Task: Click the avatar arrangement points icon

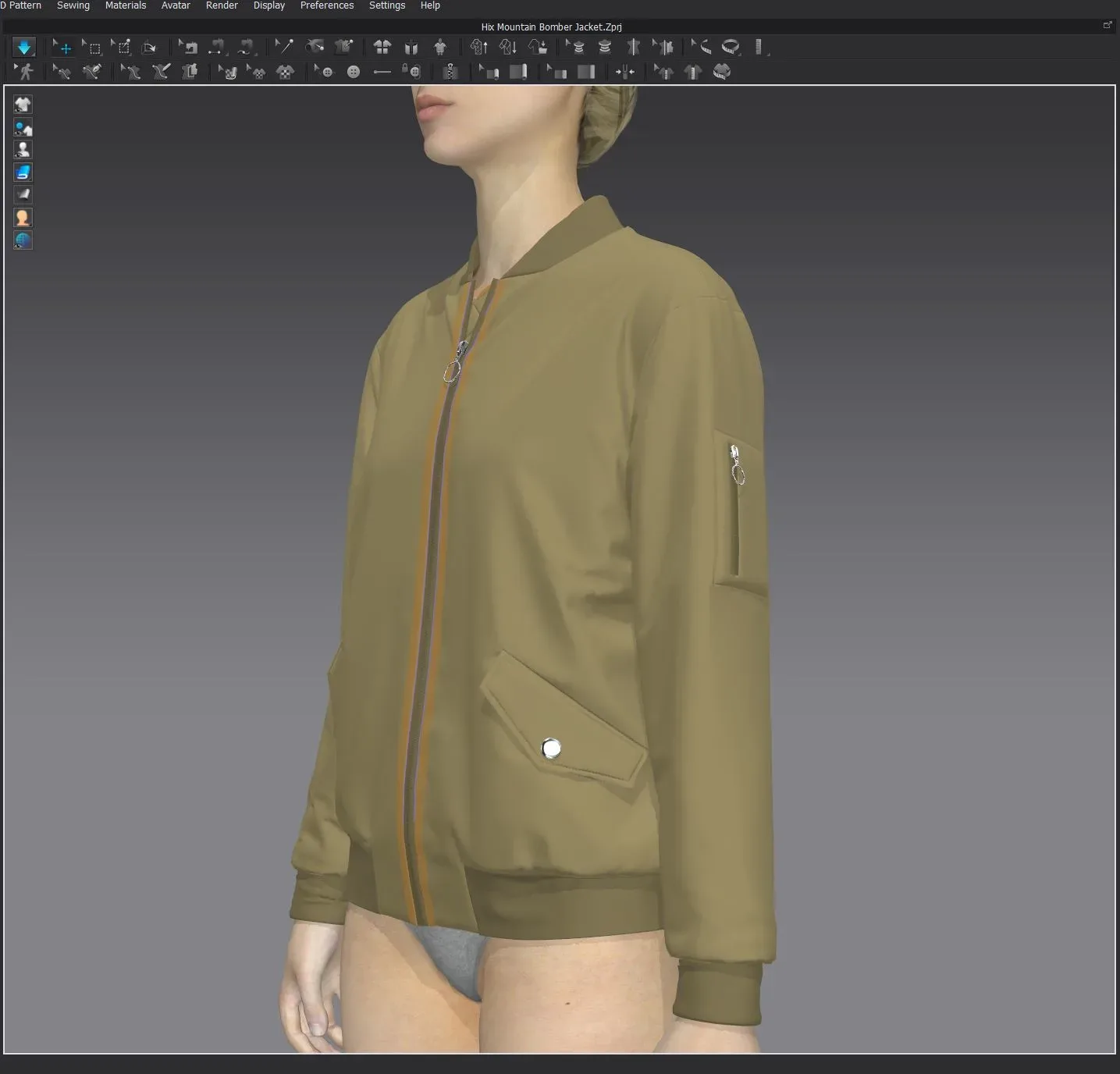Action: pos(440,48)
